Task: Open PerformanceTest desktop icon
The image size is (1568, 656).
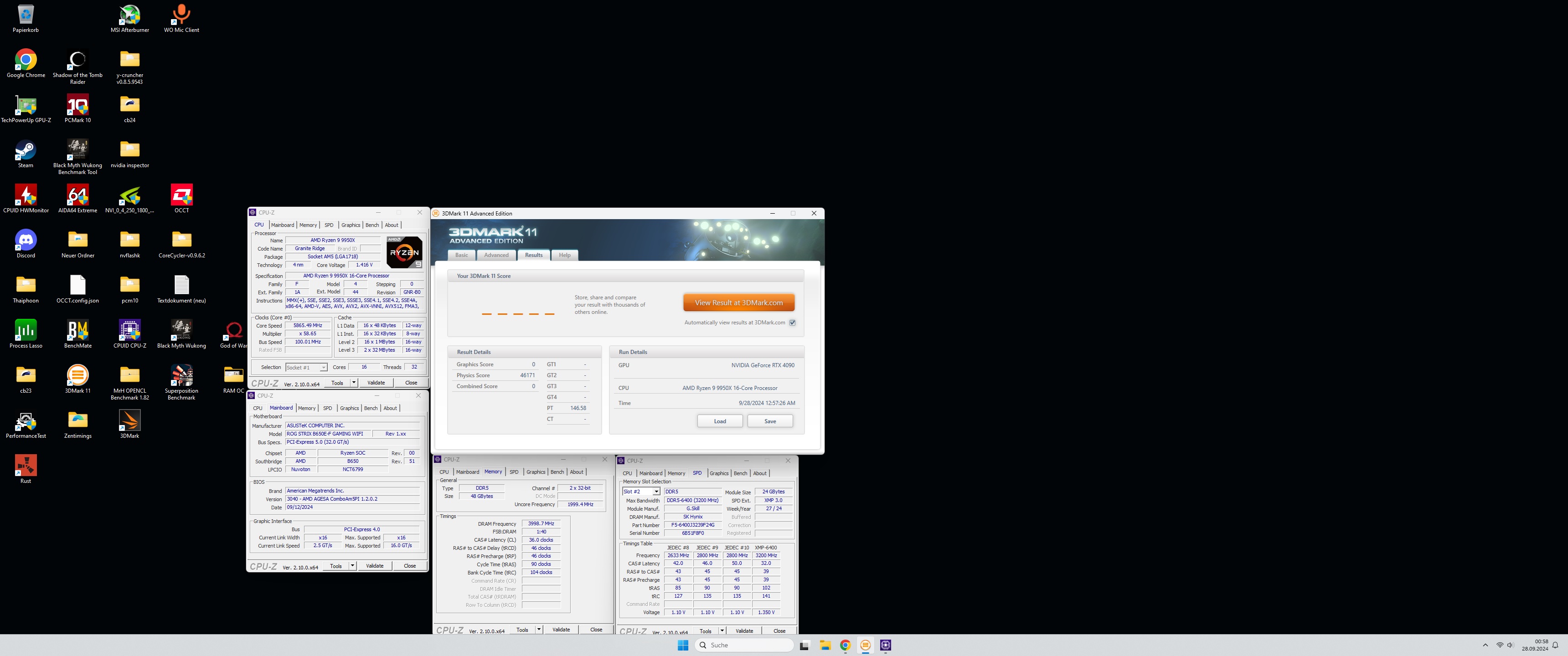Action: tap(26, 424)
